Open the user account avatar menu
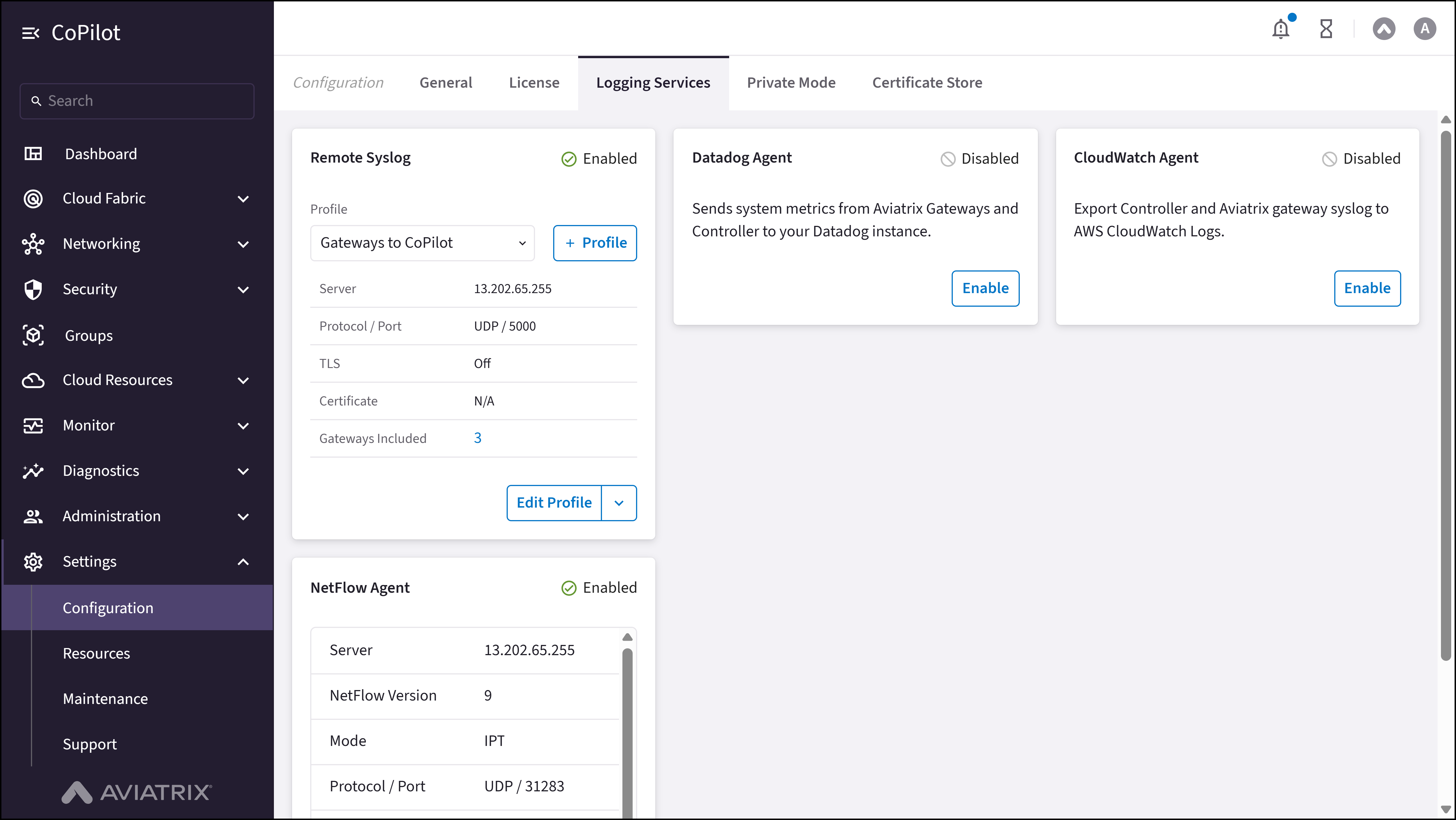 point(1425,28)
